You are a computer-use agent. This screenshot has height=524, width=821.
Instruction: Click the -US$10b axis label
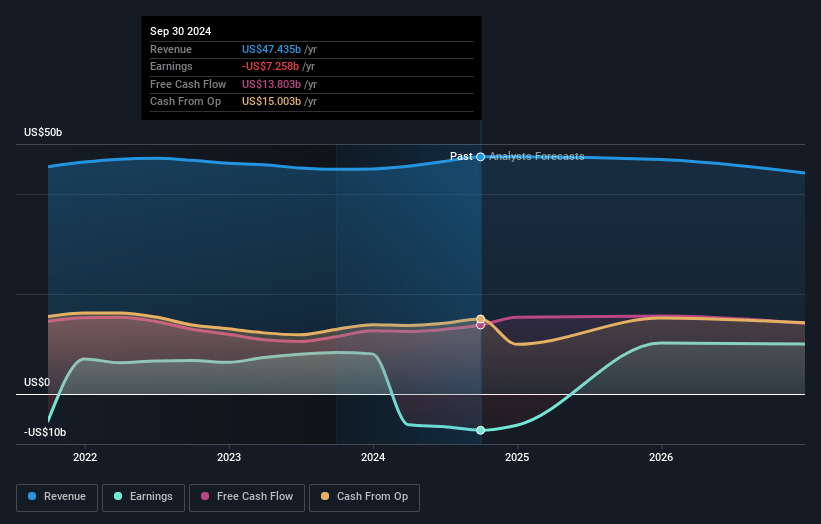45,432
